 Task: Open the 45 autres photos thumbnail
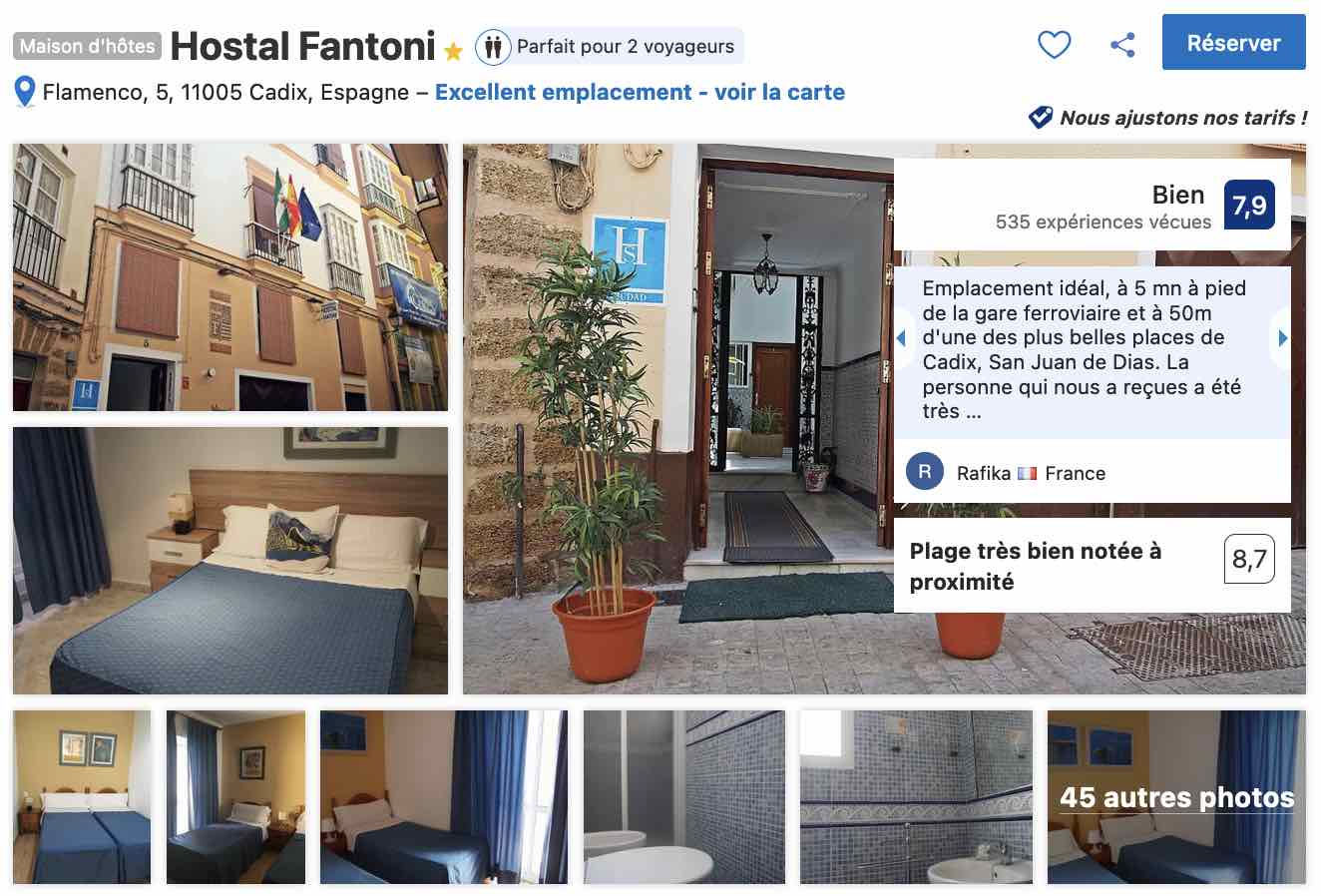tap(1176, 797)
